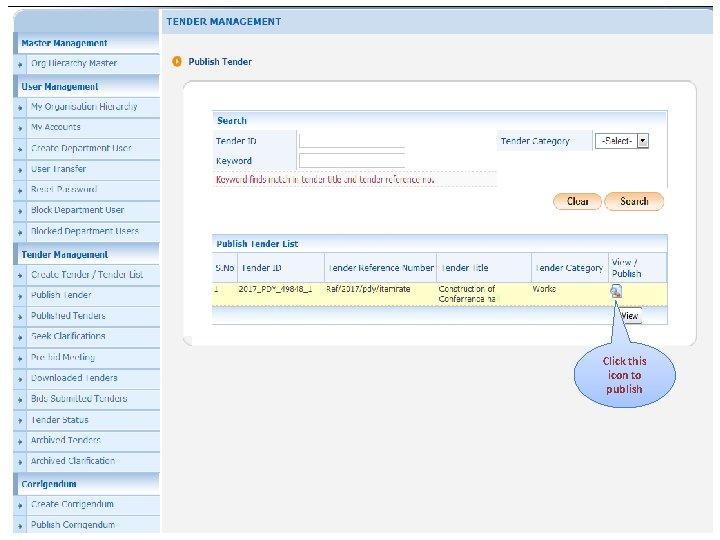Click tender title Construction of Conference hall
Viewport: 720px width, 540px height.
(x=468, y=294)
